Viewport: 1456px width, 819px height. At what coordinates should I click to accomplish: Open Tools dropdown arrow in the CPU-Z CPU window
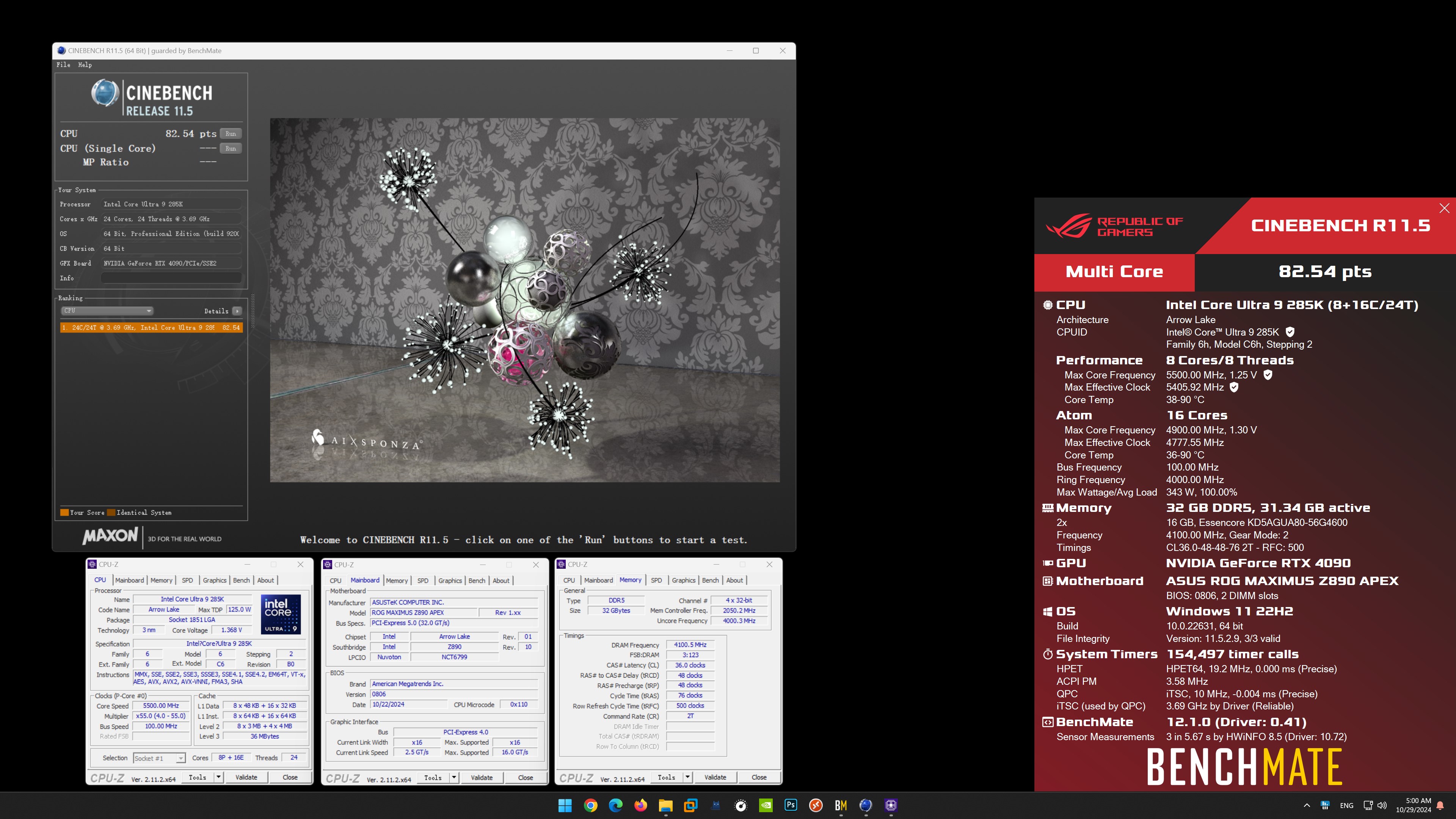click(x=218, y=777)
